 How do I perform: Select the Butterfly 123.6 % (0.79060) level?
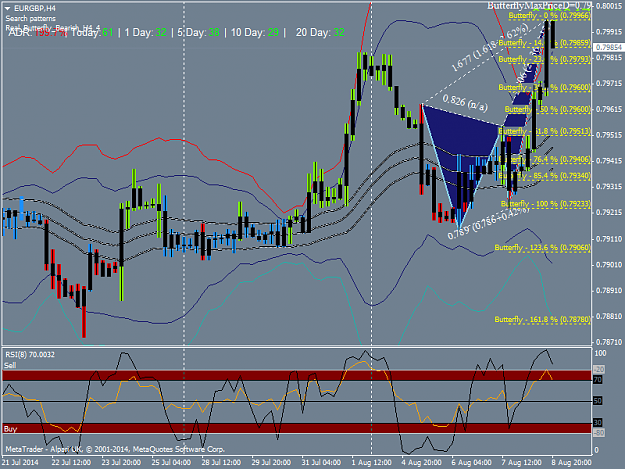pyautogui.click(x=542, y=247)
